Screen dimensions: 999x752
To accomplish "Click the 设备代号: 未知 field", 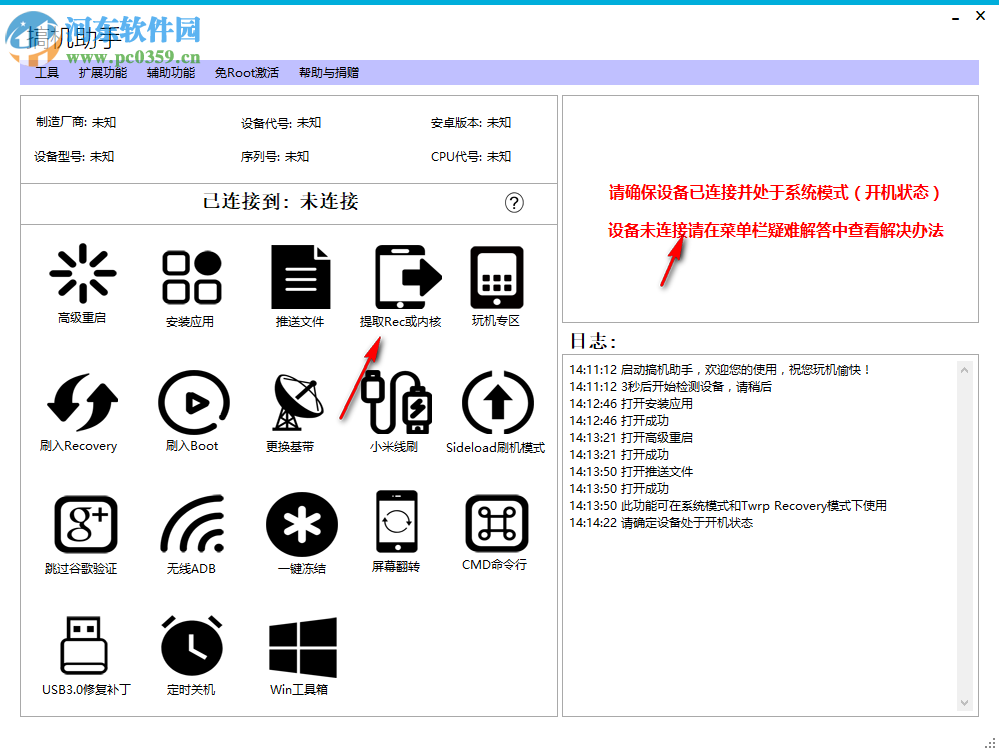I will [x=281, y=123].
